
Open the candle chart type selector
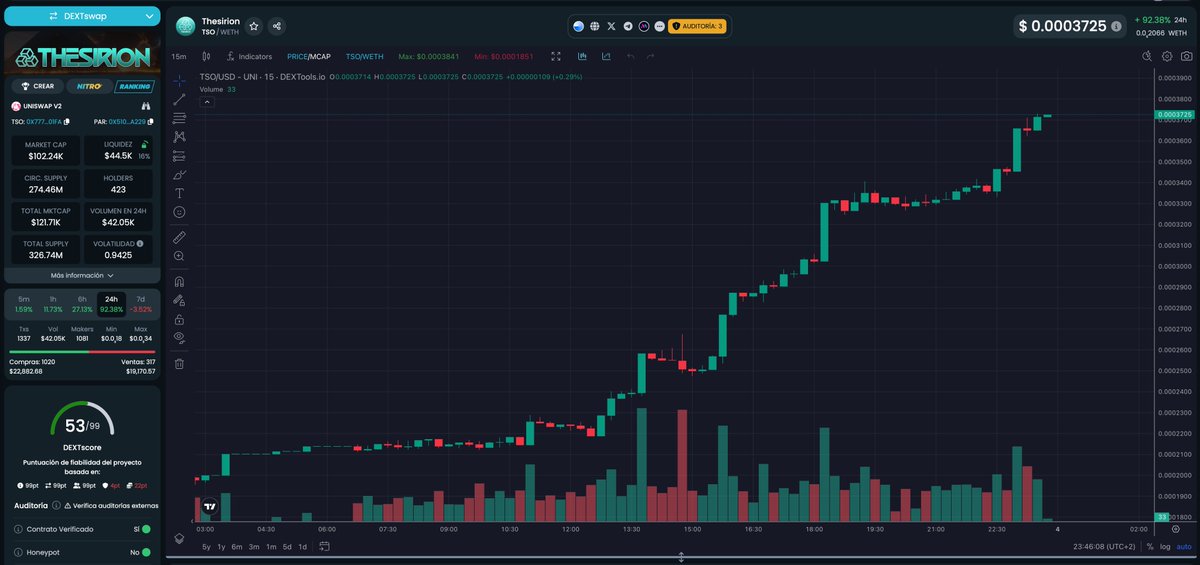206,57
